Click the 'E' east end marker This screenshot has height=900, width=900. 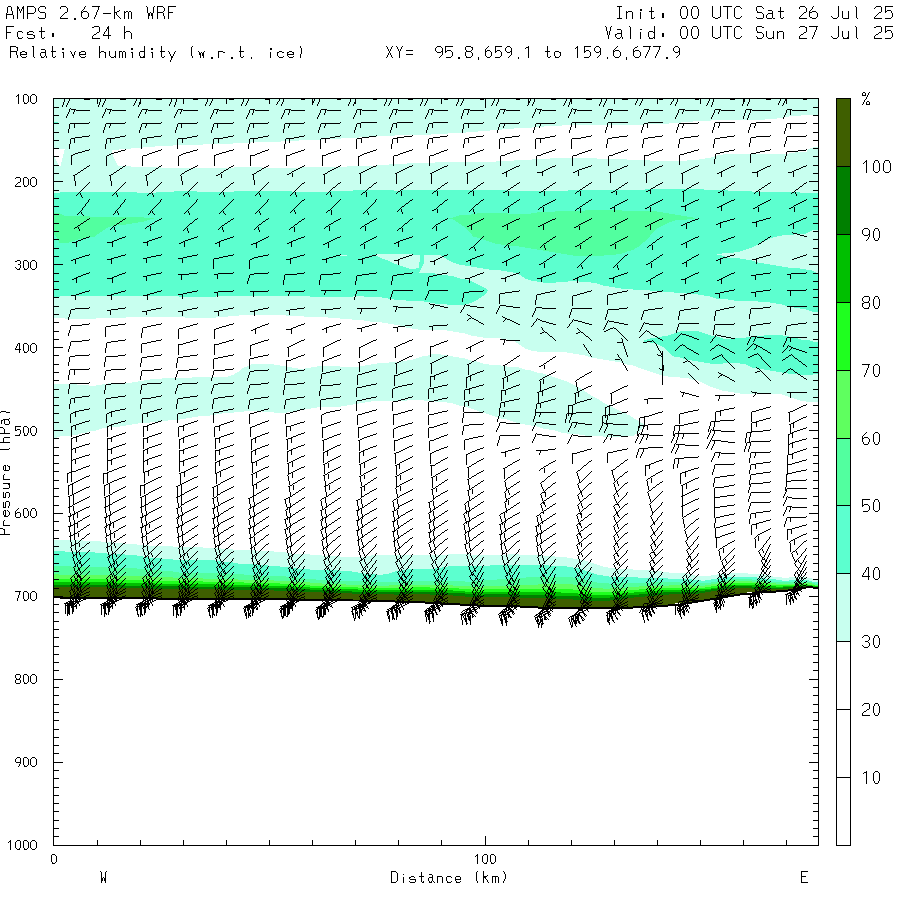[804, 878]
